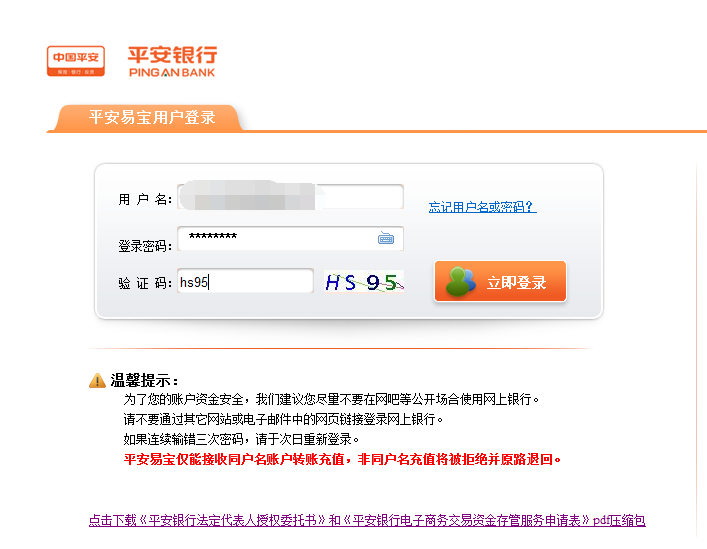
Task: Refresh the HS95 captcha image
Action: click(364, 281)
